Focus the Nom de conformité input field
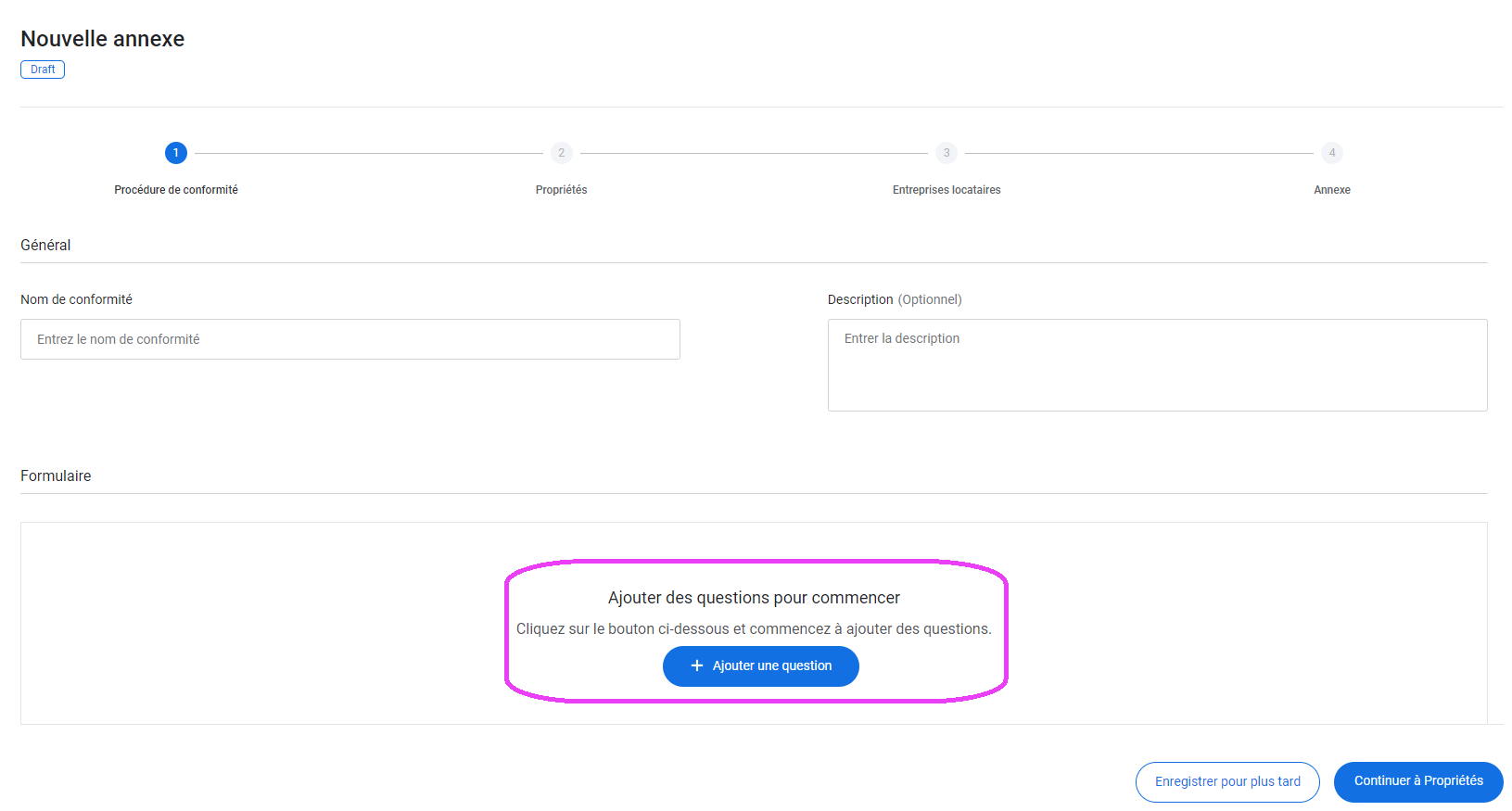The width and height of the screenshot is (1512, 811). [x=349, y=339]
